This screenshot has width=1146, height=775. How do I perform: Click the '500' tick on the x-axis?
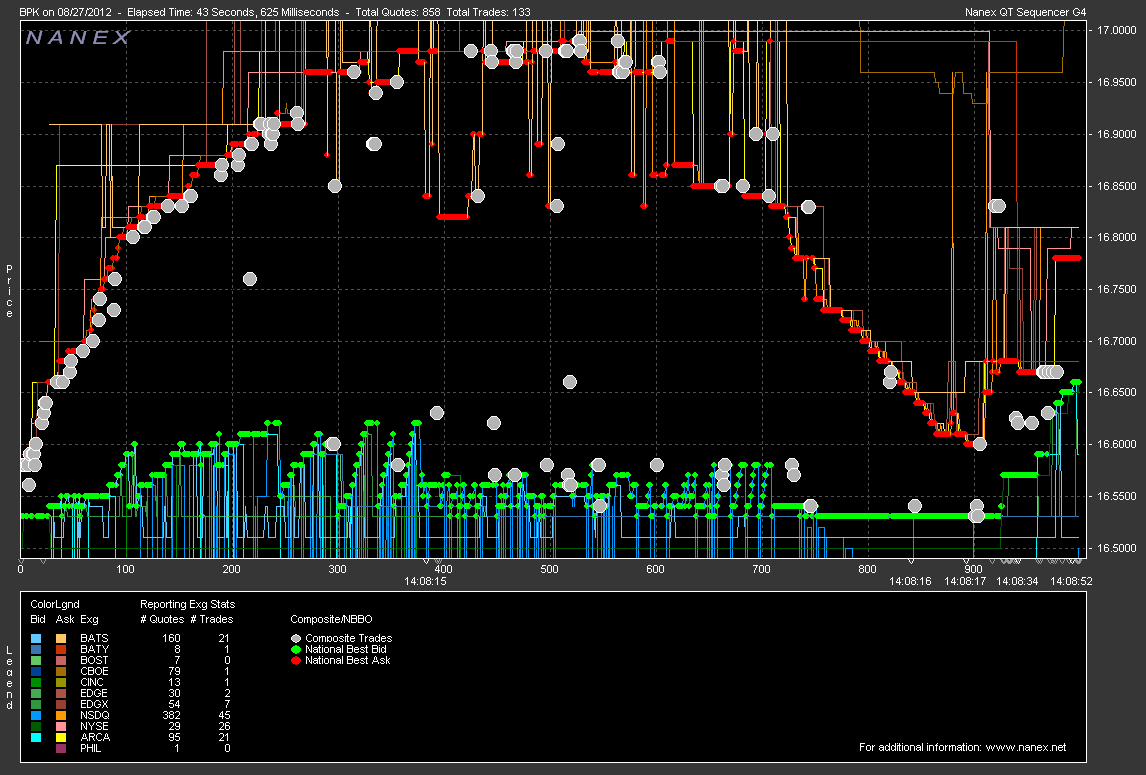tap(549, 569)
